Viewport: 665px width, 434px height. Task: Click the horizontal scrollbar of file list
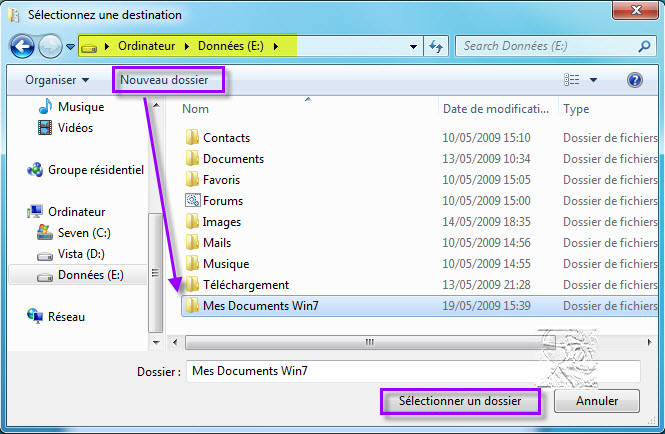point(370,341)
